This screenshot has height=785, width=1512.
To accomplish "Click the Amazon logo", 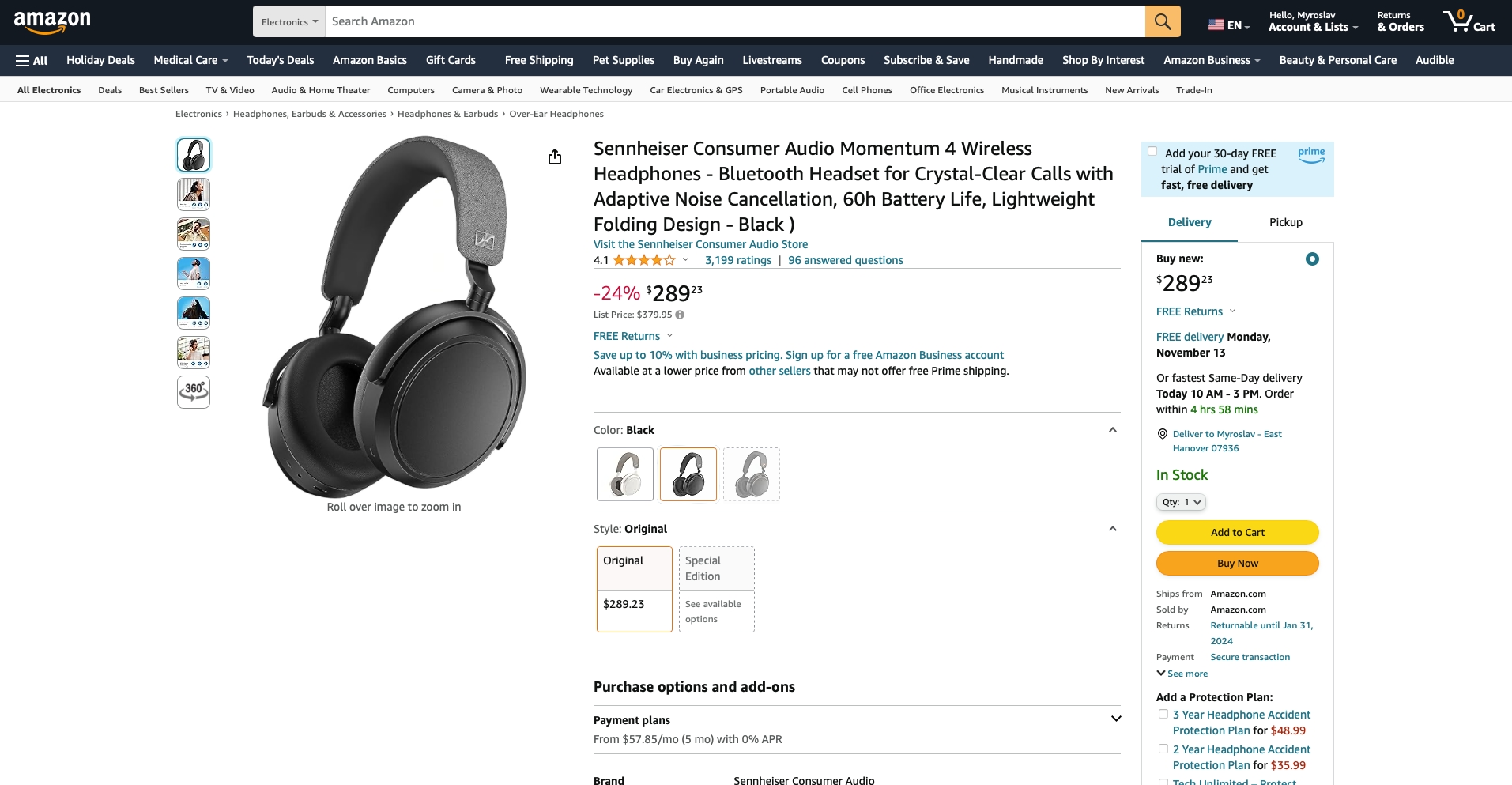I will pyautogui.click(x=52, y=22).
